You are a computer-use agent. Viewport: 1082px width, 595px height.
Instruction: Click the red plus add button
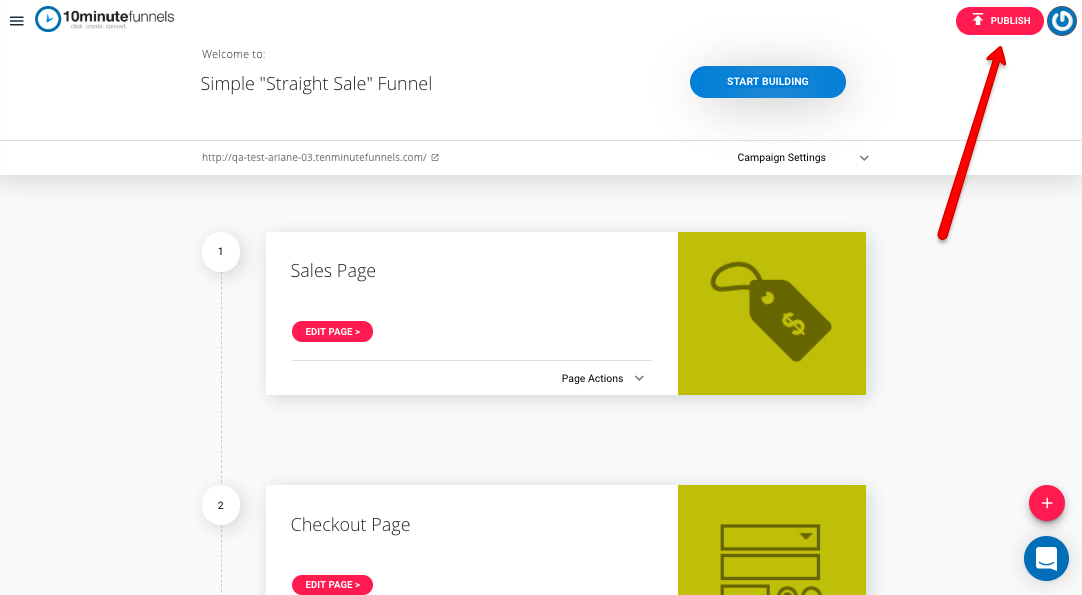pos(1046,503)
